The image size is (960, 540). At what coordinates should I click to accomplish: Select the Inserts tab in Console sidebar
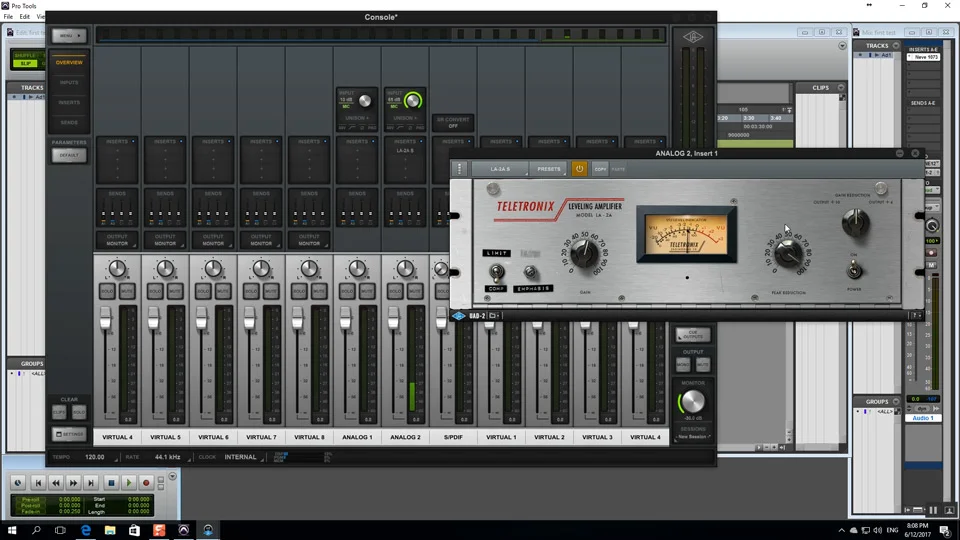(69, 103)
